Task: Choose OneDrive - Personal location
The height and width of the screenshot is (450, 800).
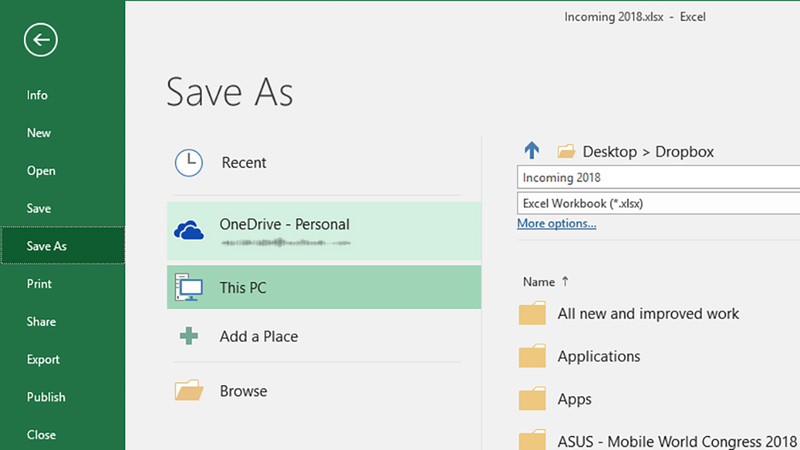Action: pos(323,231)
